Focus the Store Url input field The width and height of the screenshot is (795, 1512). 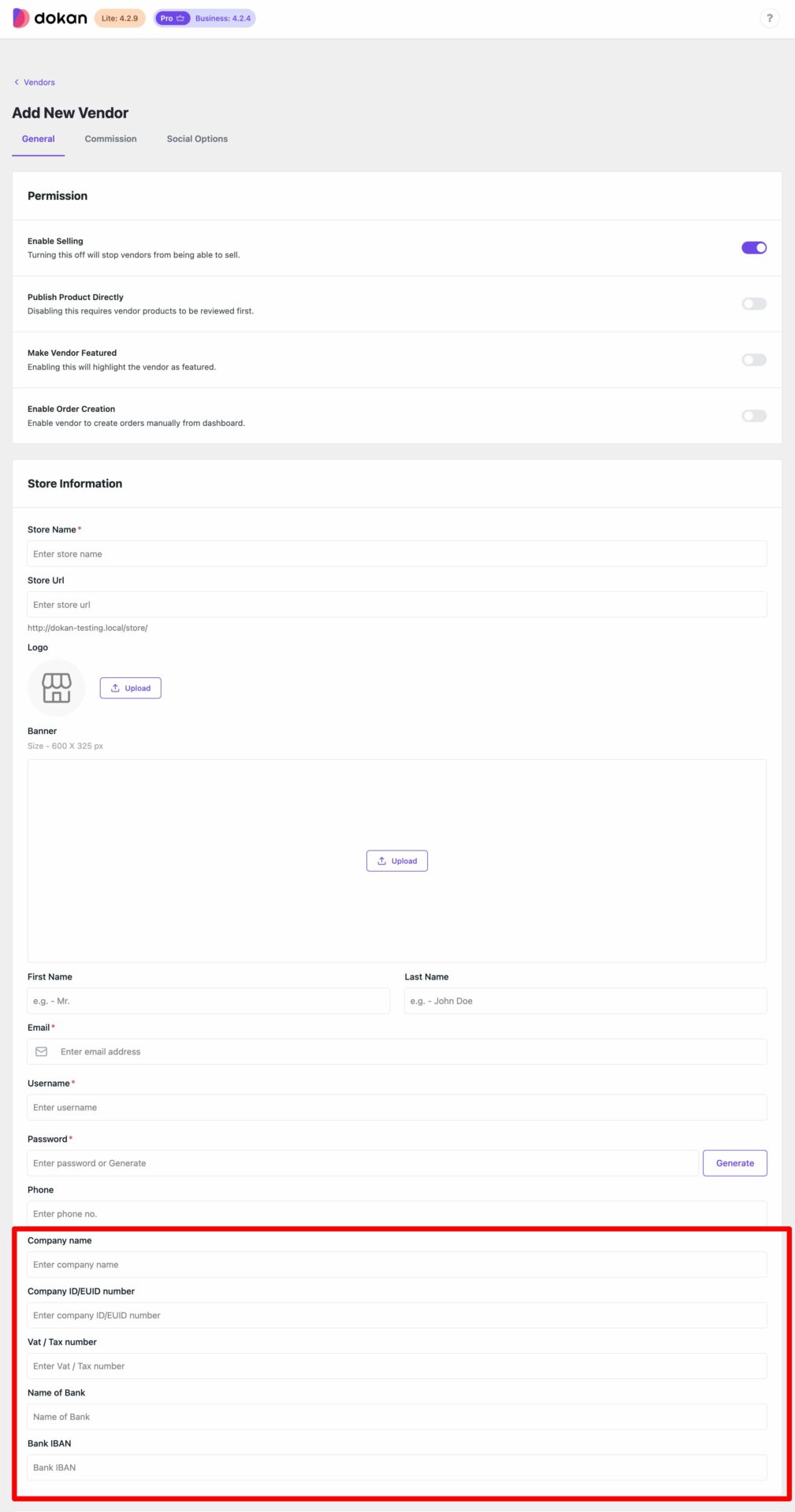(x=397, y=604)
